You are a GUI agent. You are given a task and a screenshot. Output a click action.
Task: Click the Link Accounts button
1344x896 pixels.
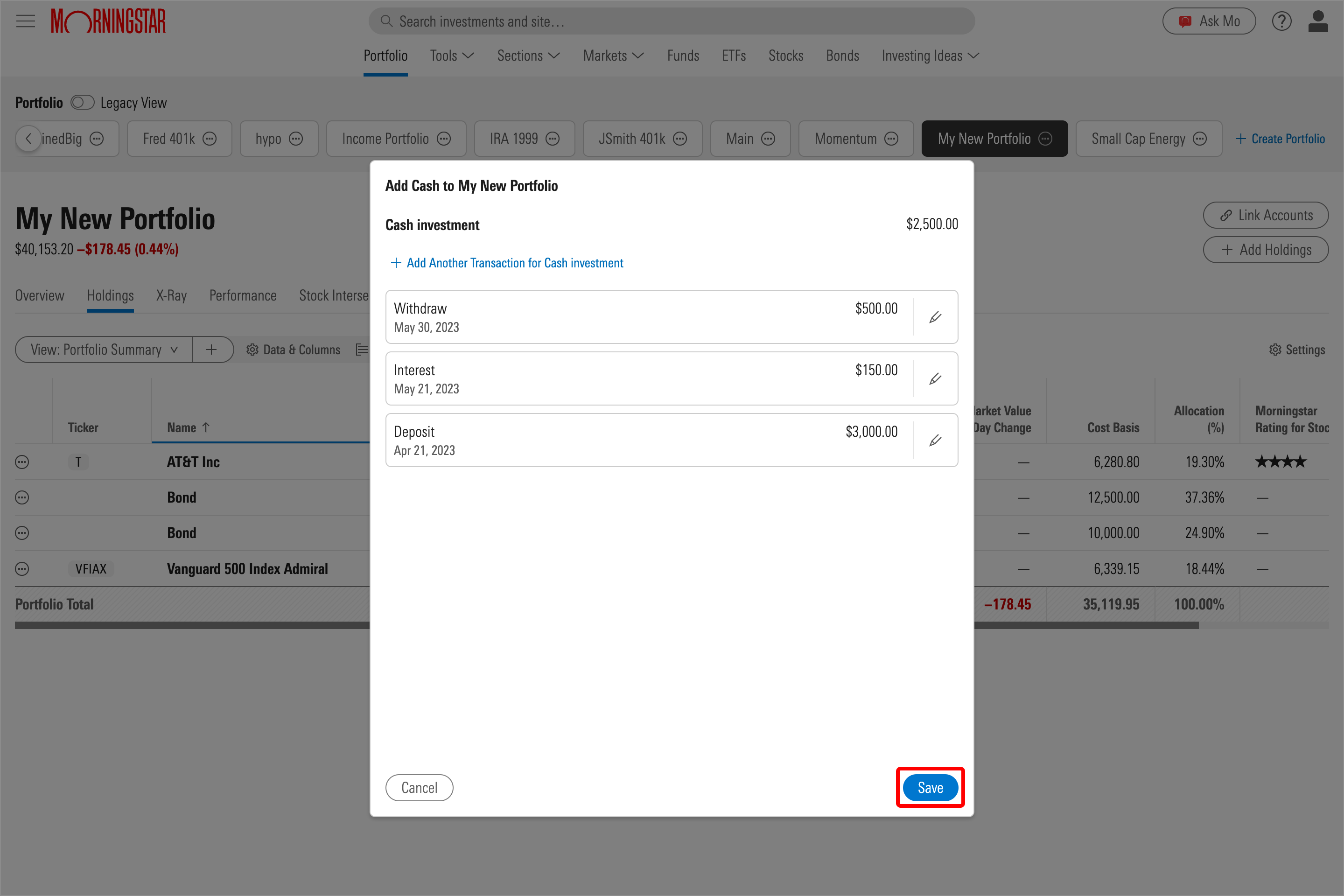[x=1266, y=216]
